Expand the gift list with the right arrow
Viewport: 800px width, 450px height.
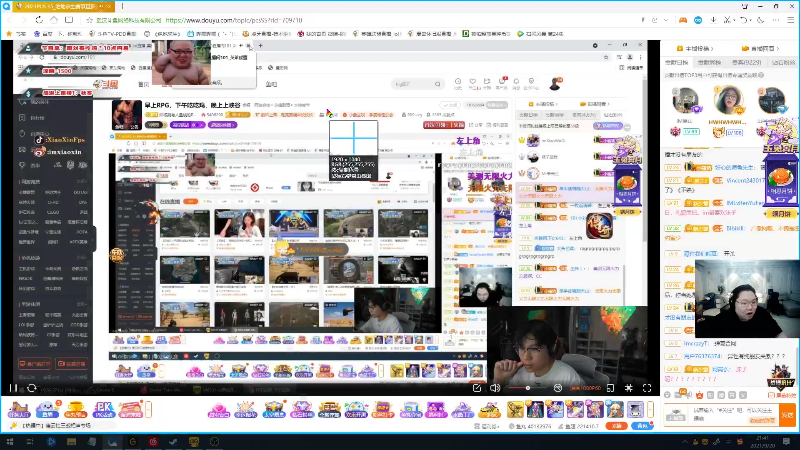(x=650, y=409)
